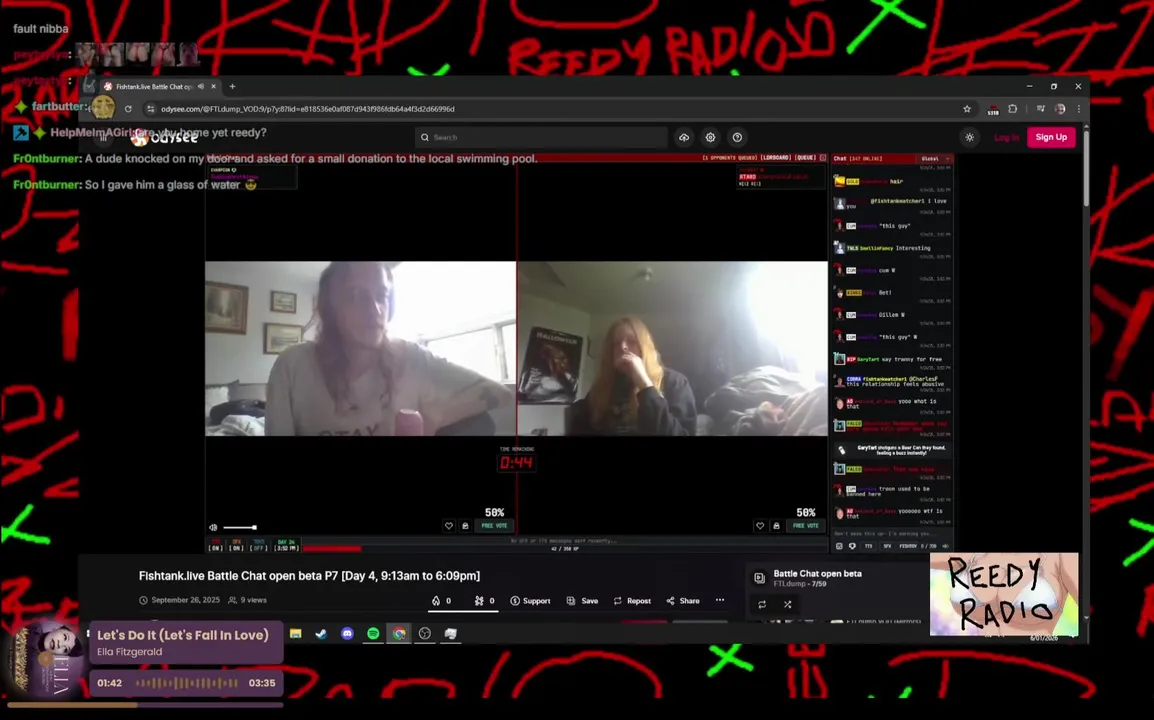
Task: Click the left heart icon
Action: [449, 526]
